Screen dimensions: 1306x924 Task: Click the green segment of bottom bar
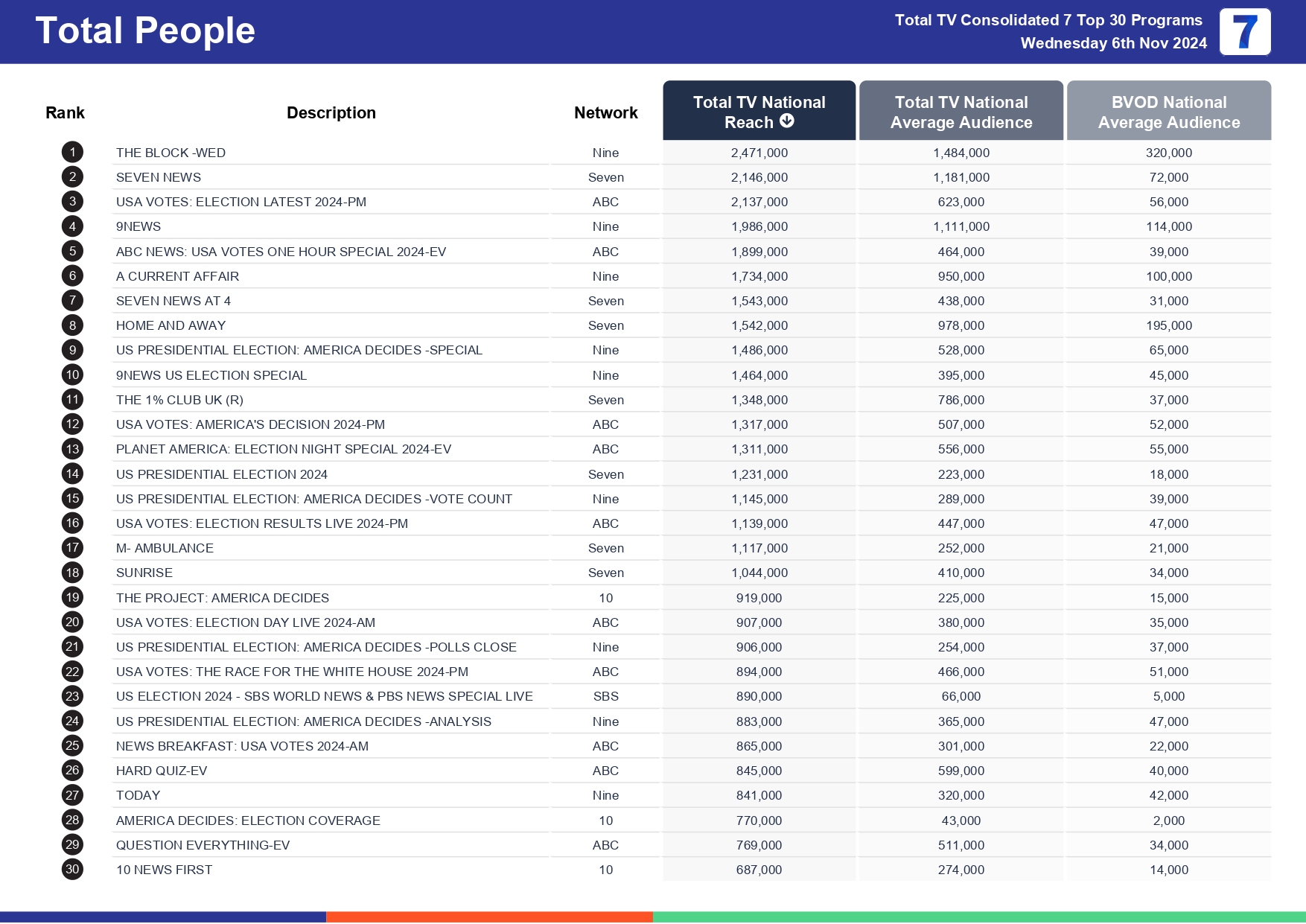pos(979,917)
